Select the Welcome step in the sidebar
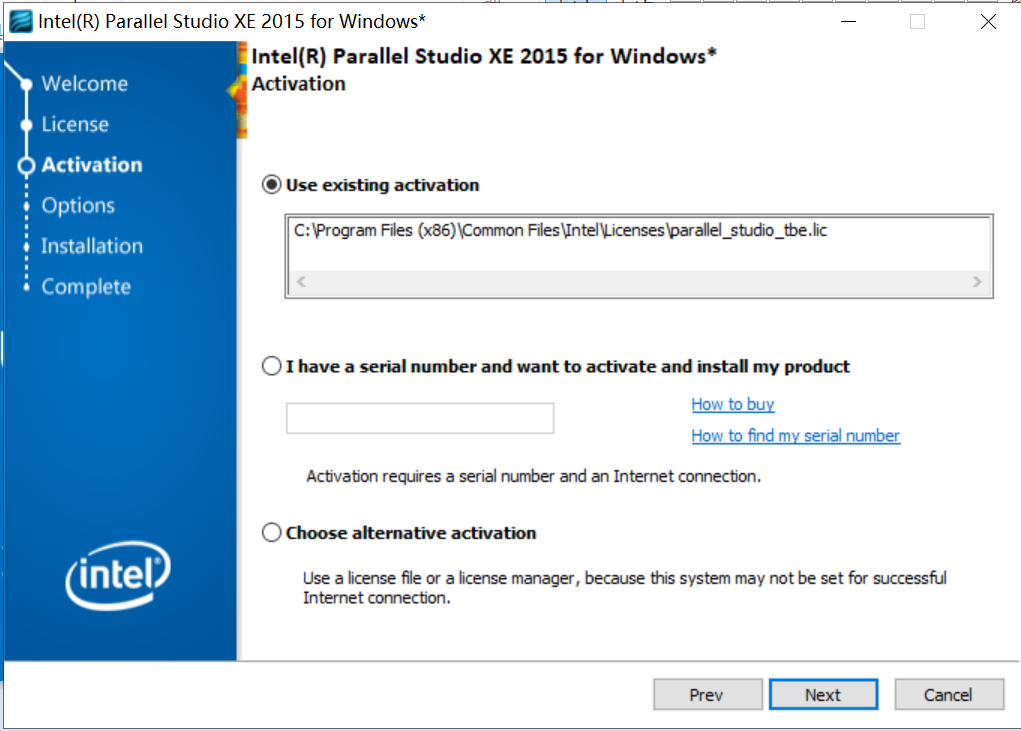Screen dimensions: 1021x731 tap(84, 83)
